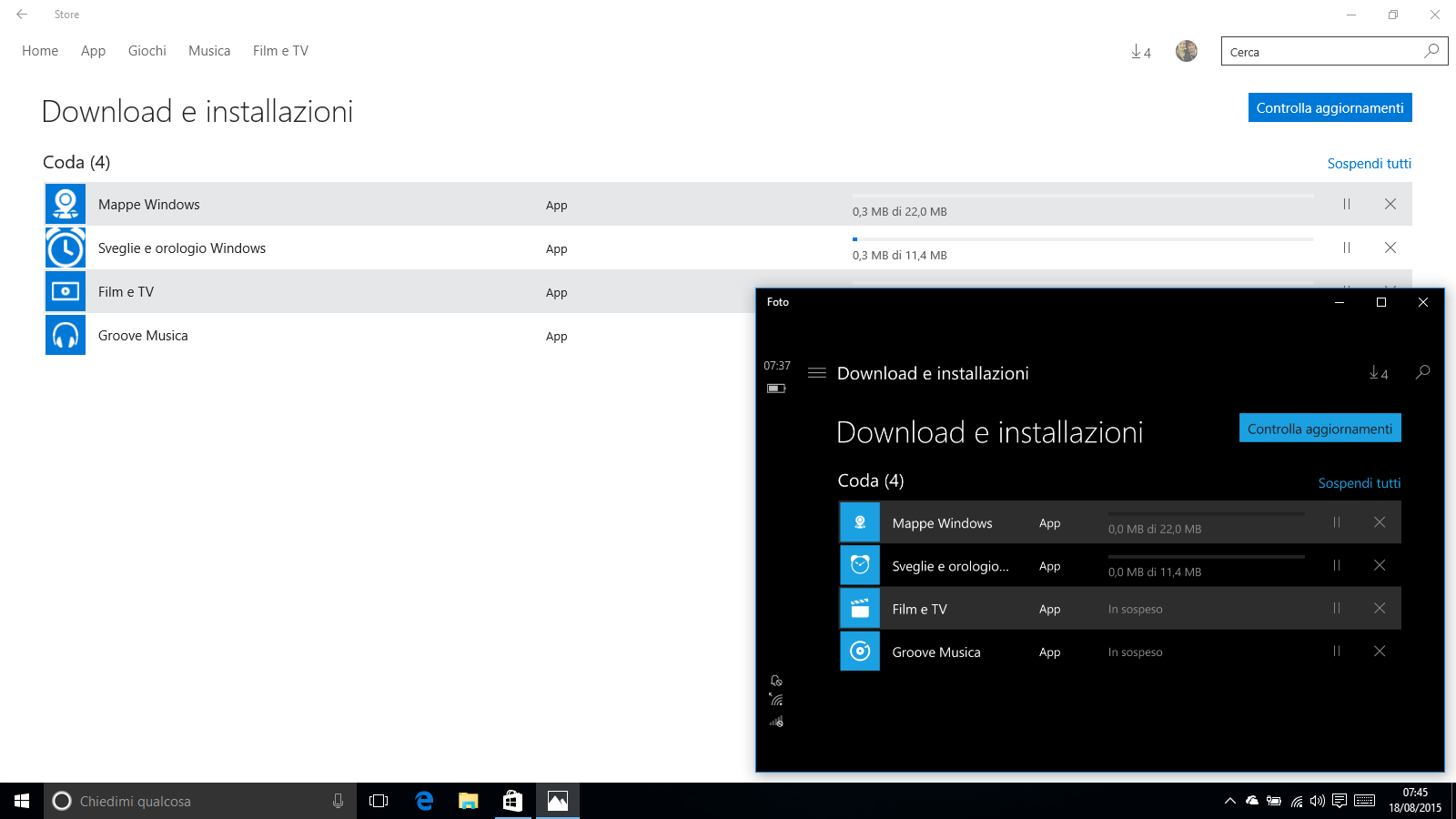
Task: Click the Film e TV app icon in Store
Action: [66, 291]
